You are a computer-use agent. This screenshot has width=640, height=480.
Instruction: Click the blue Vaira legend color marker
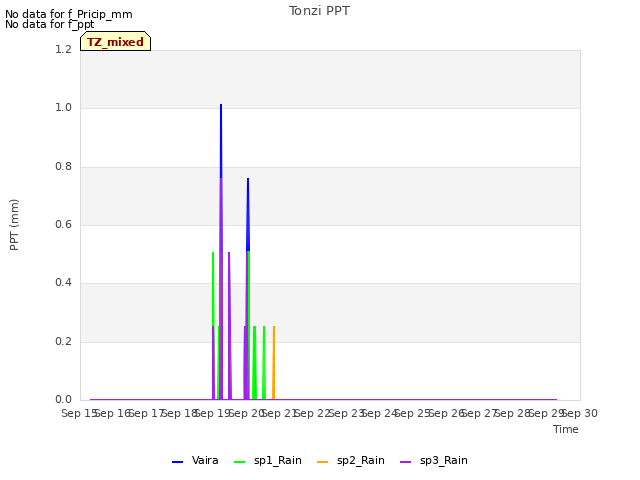pos(178,462)
